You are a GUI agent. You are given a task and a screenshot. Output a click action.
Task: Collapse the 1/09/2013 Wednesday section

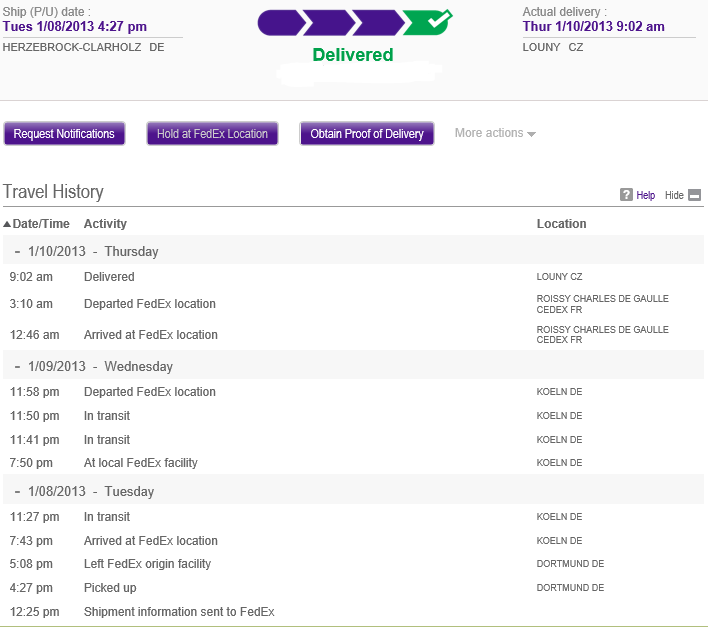tap(18, 366)
